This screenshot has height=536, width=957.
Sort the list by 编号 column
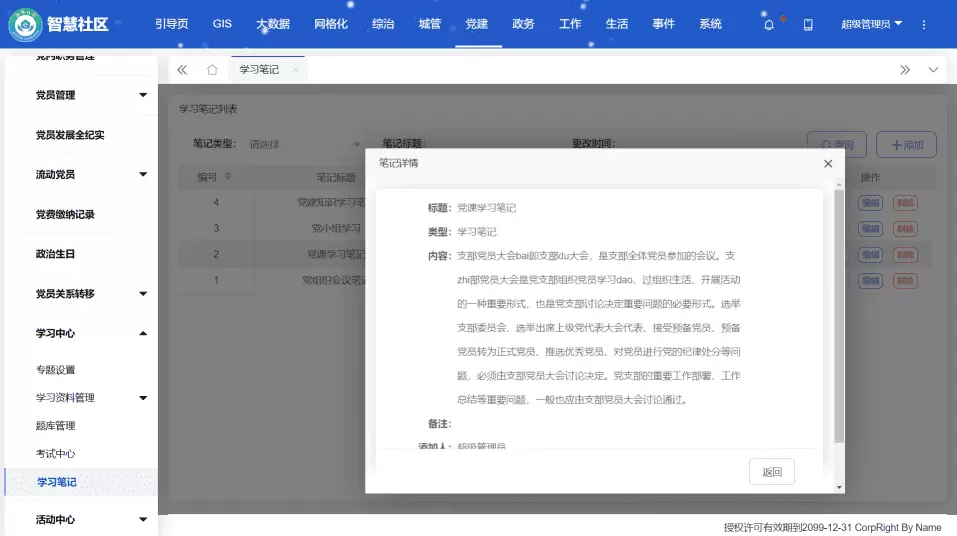(x=228, y=177)
